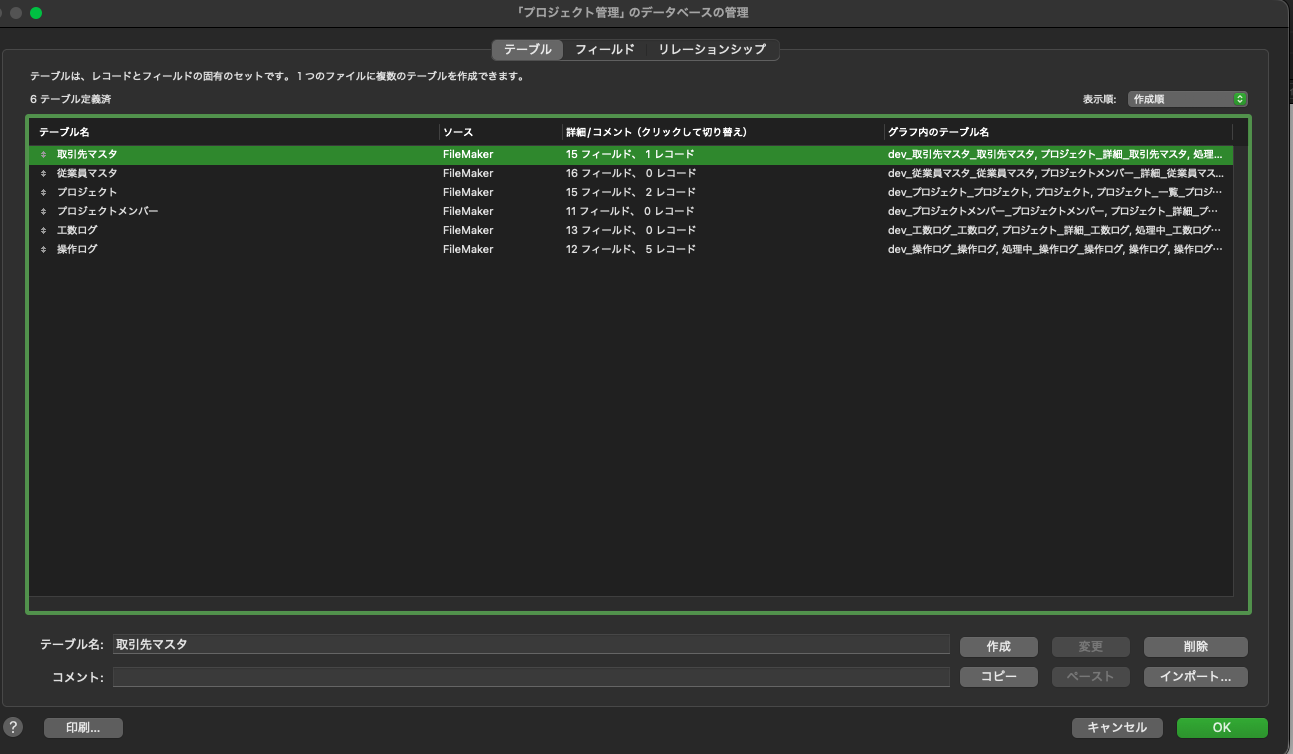Open help with the question mark icon
1293x754 pixels.
13,728
